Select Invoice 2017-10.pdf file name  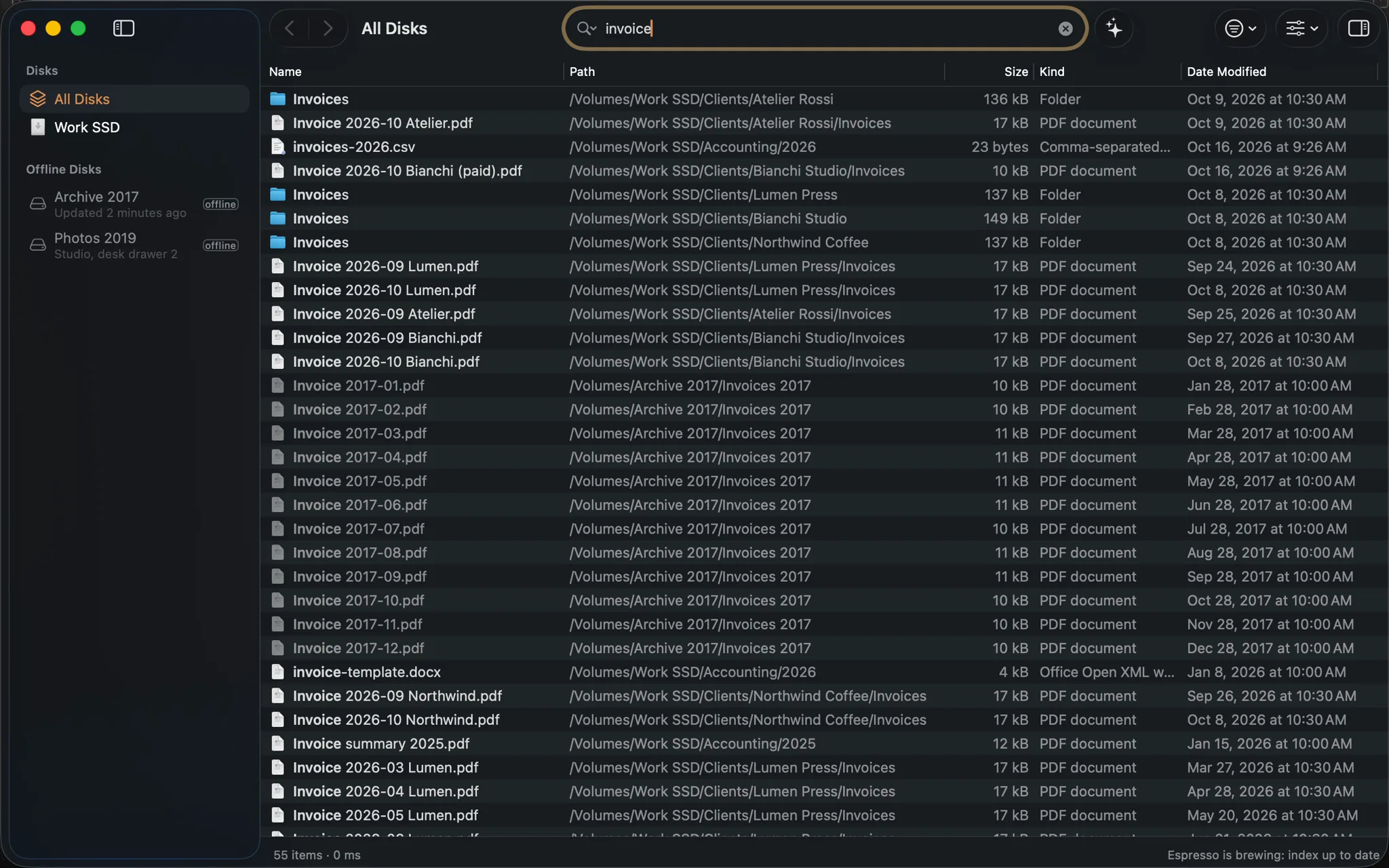[x=358, y=600]
